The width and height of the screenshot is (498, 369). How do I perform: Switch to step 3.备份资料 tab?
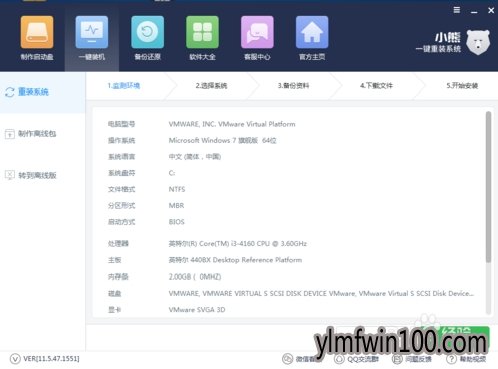293,86
